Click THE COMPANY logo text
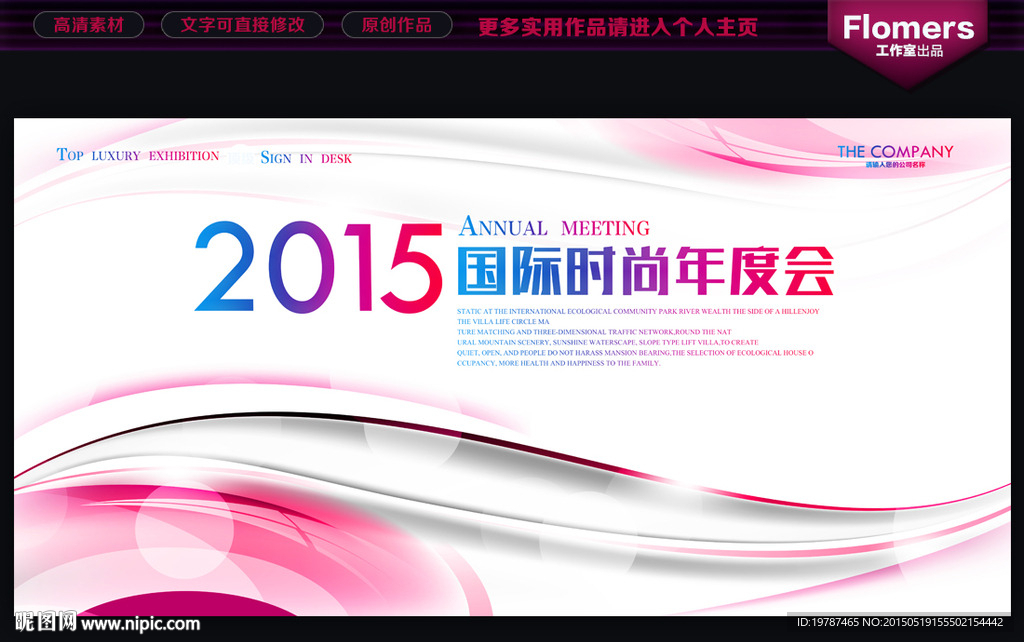This screenshot has width=1024, height=642. [895, 152]
